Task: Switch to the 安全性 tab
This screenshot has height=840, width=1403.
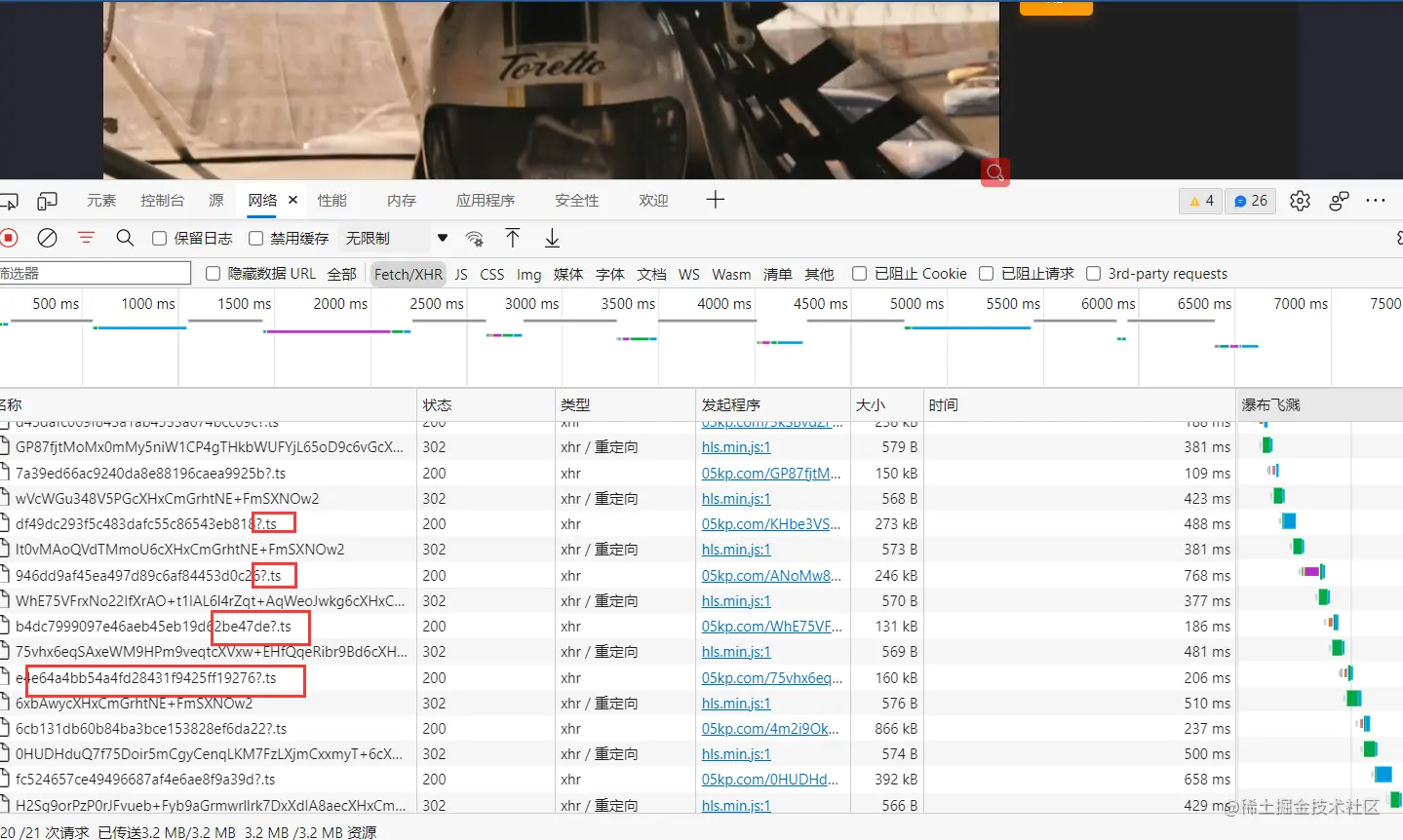Action: 577,200
